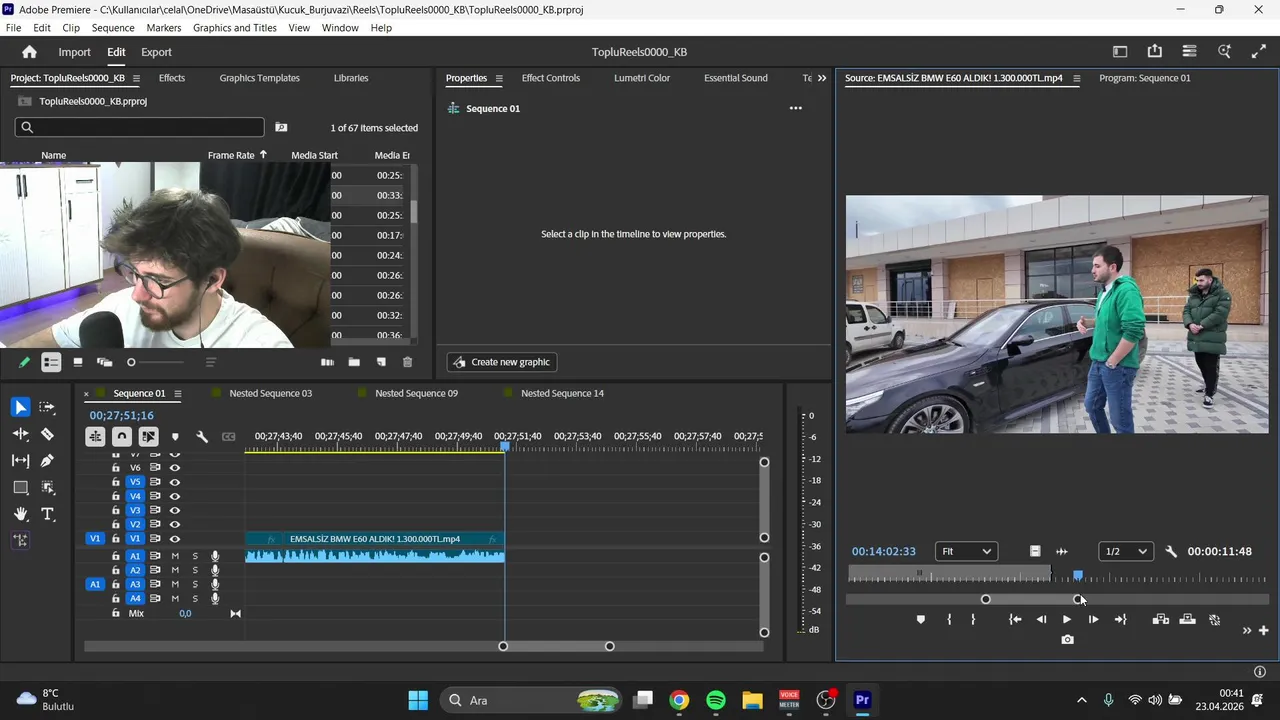Image resolution: width=1280 pixels, height=720 pixels.
Task: Click the Create new graphic button
Action: click(x=501, y=362)
